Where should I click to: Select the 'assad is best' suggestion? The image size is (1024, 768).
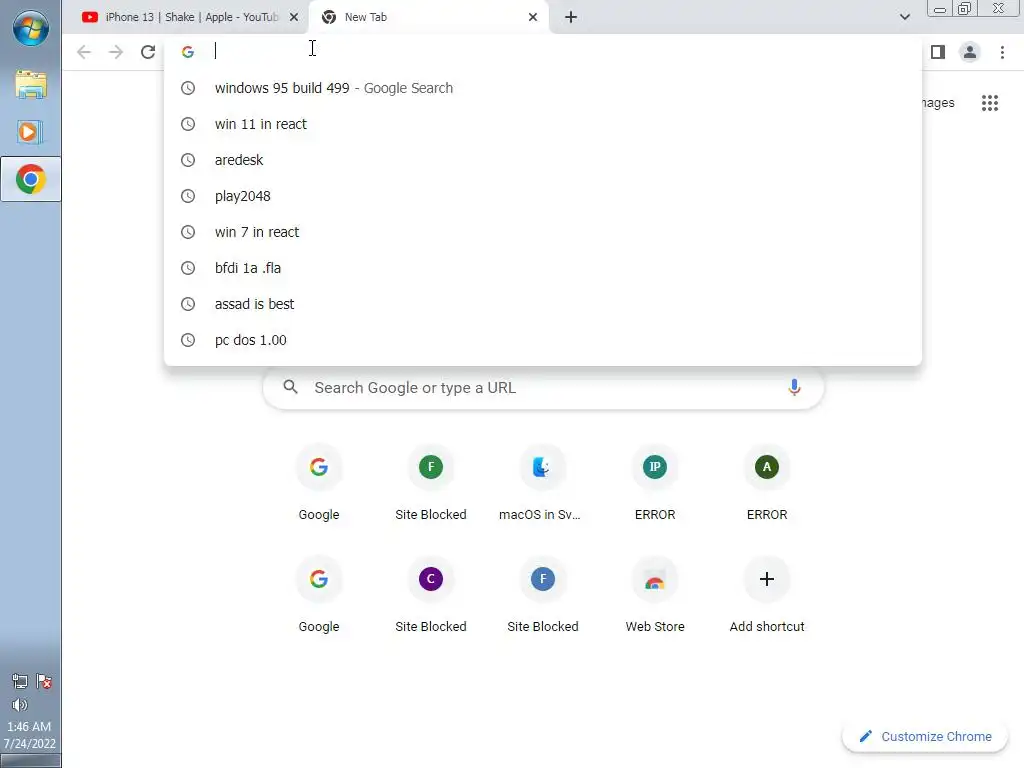(543, 304)
